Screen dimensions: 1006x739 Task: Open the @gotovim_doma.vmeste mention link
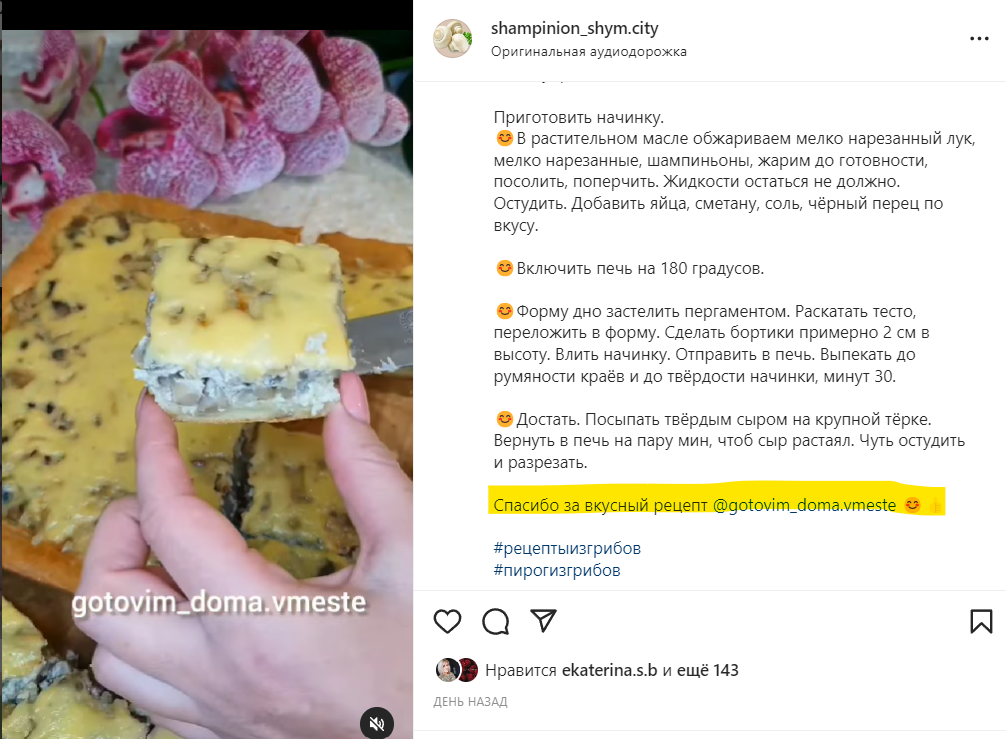(804, 505)
